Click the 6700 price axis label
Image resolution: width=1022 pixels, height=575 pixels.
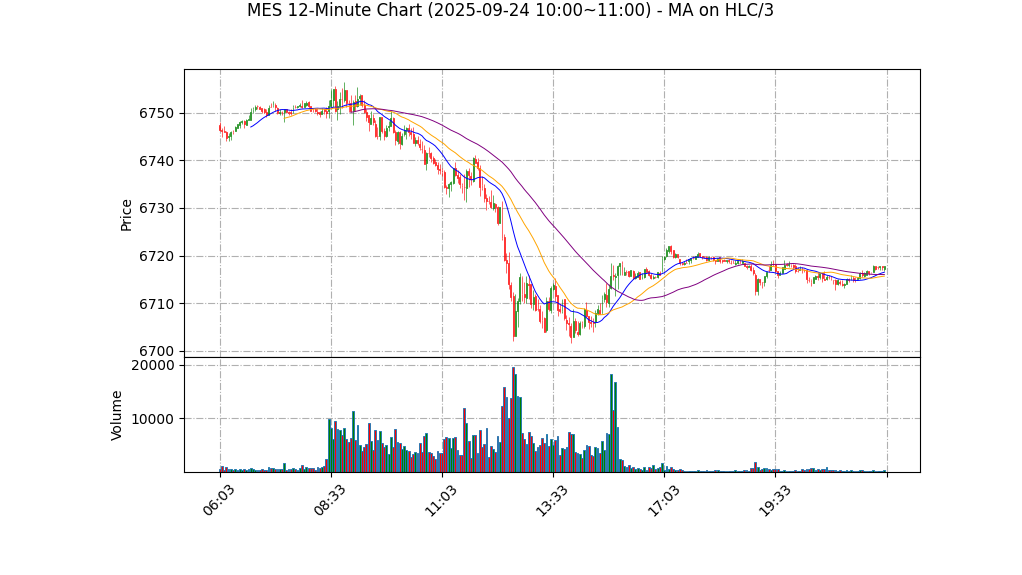(157, 351)
